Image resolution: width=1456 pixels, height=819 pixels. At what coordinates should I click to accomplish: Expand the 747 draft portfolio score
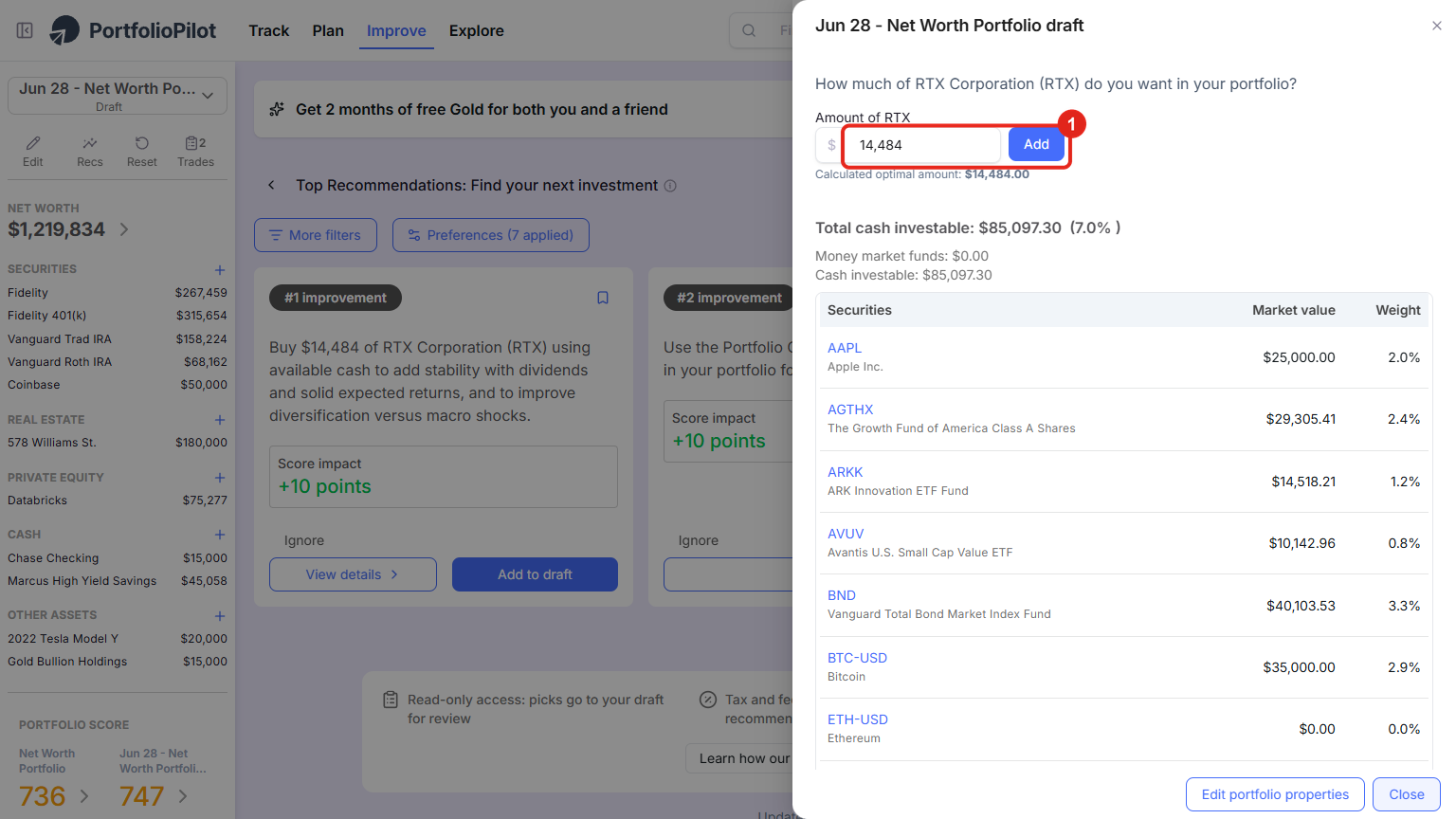183,796
